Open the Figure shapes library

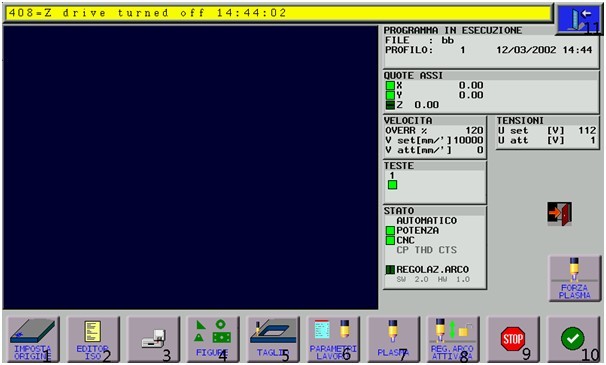click(213, 339)
